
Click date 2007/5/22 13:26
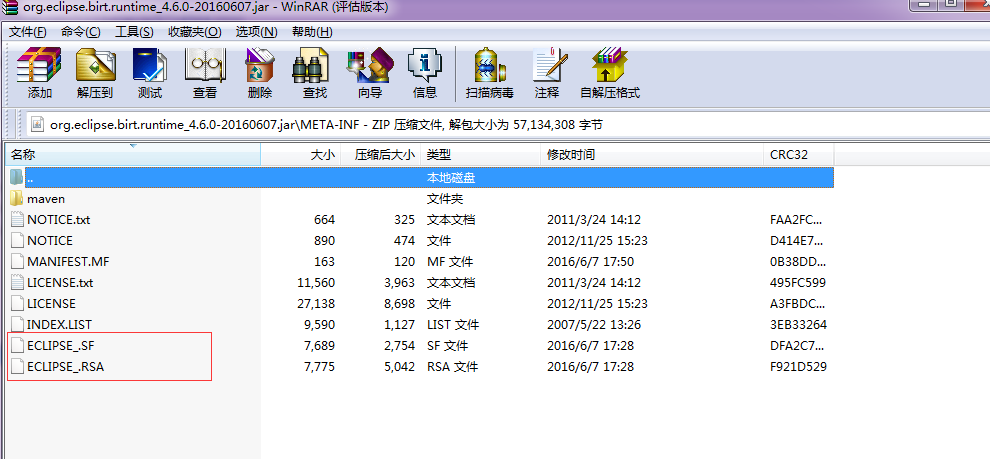(x=593, y=325)
